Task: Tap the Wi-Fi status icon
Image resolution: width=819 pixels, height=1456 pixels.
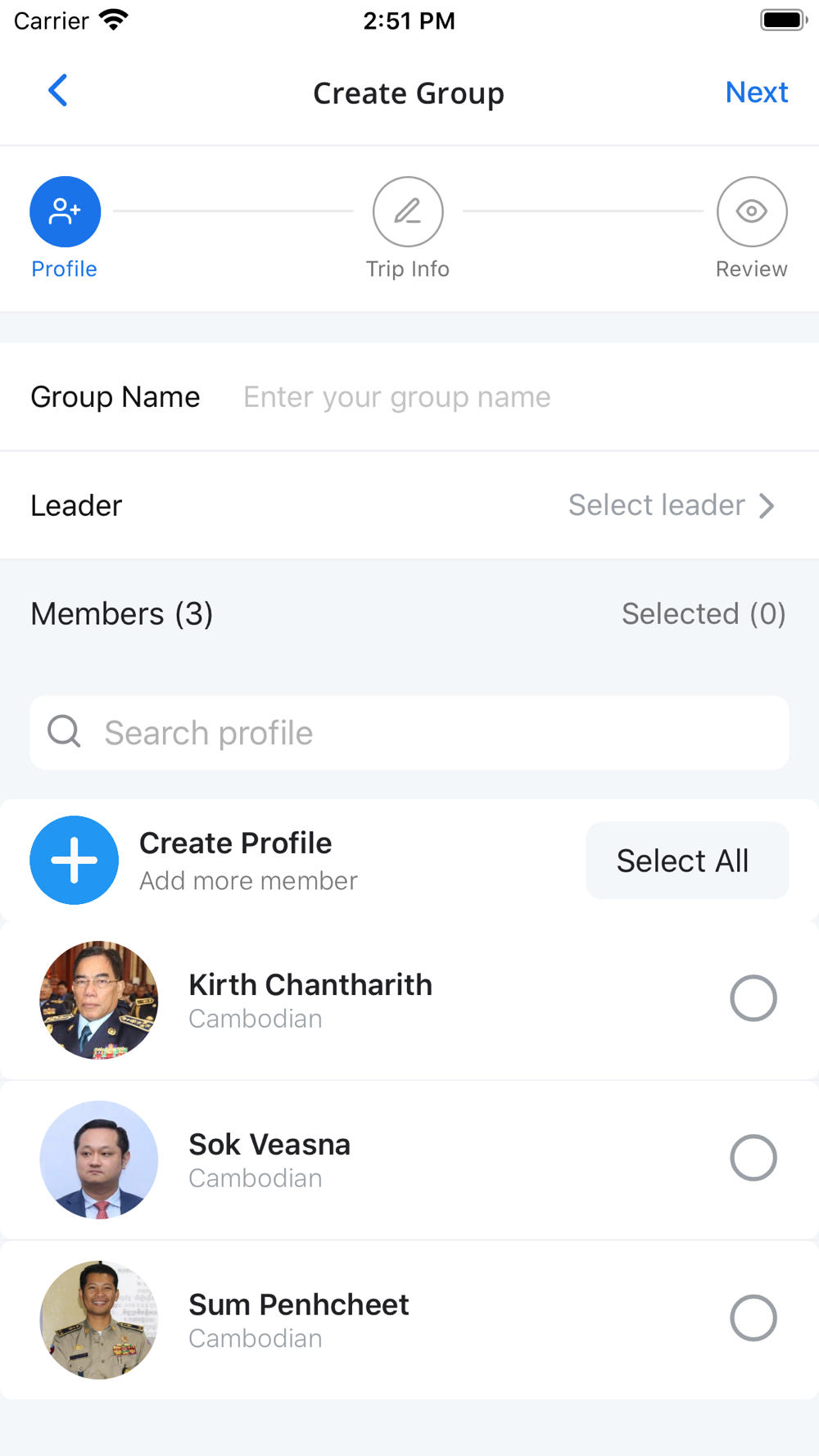Action: (113, 20)
